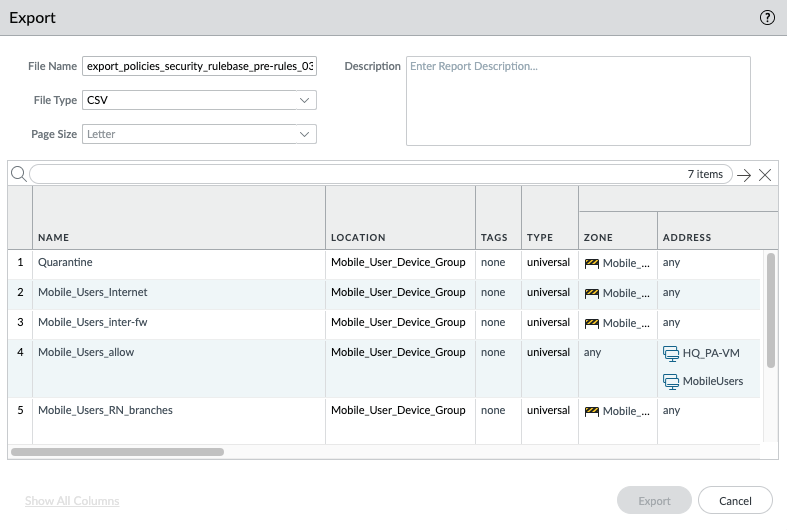Viewport: 787px width, 530px height.
Task: Clear the search with the X icon
Action: [x=765, y=175]
